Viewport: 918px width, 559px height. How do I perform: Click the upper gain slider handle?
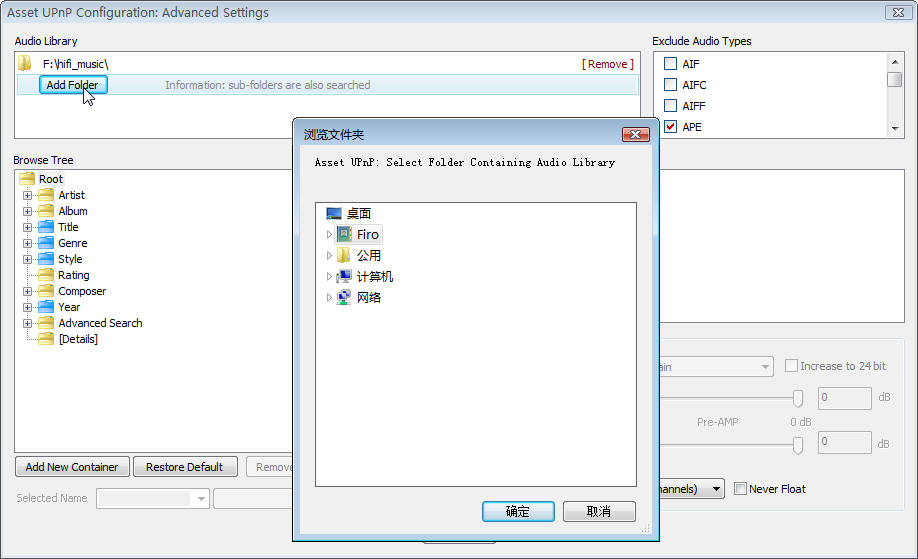[797, 398]
